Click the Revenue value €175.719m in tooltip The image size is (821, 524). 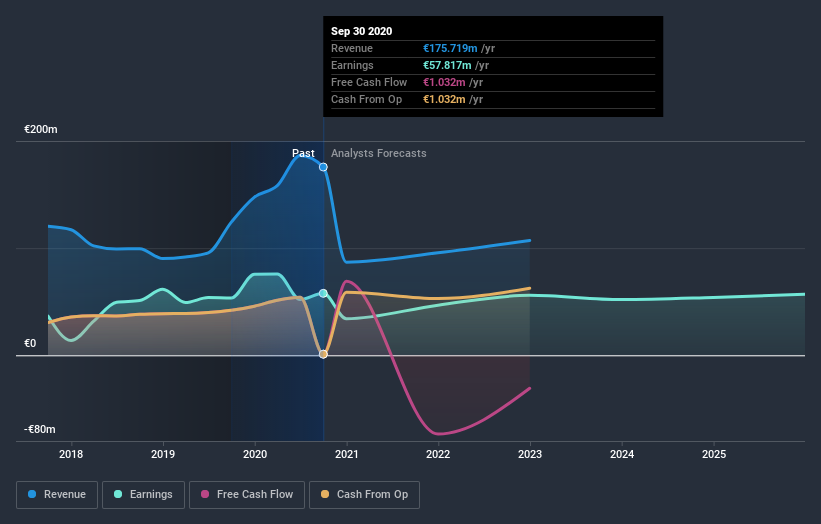[450, 48]
